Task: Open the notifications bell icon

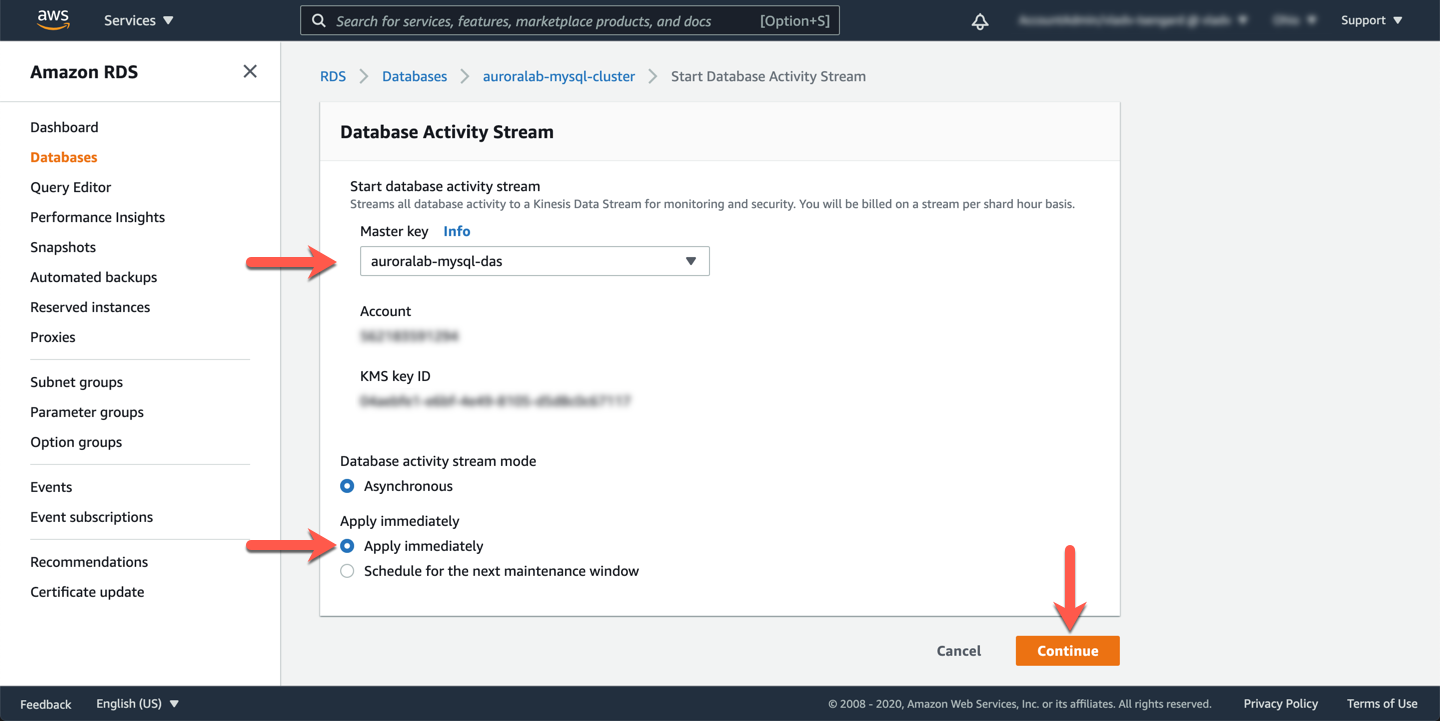Action: pyautogui.click(x=980, y=21)
